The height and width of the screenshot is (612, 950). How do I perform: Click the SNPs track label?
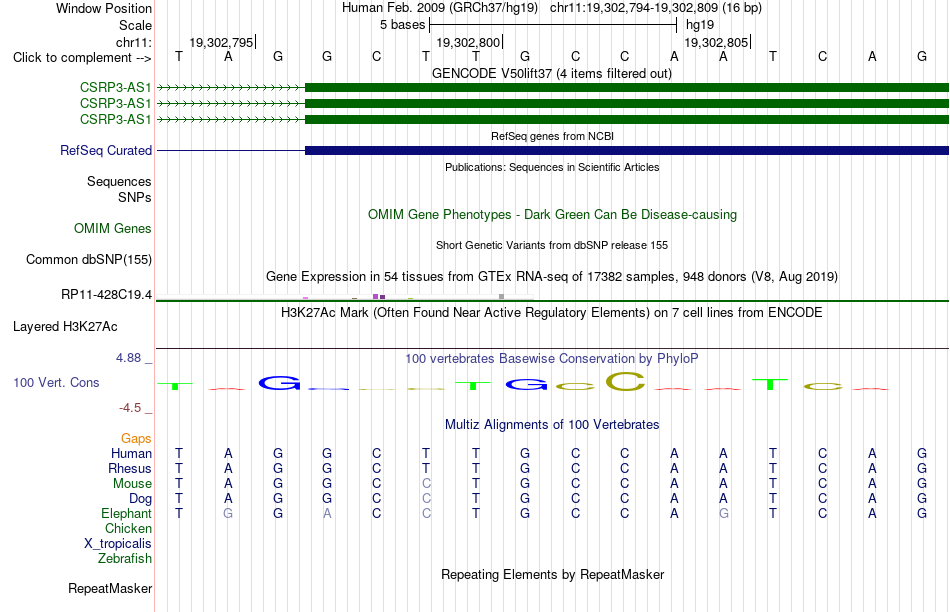click(x=135, y=198)
